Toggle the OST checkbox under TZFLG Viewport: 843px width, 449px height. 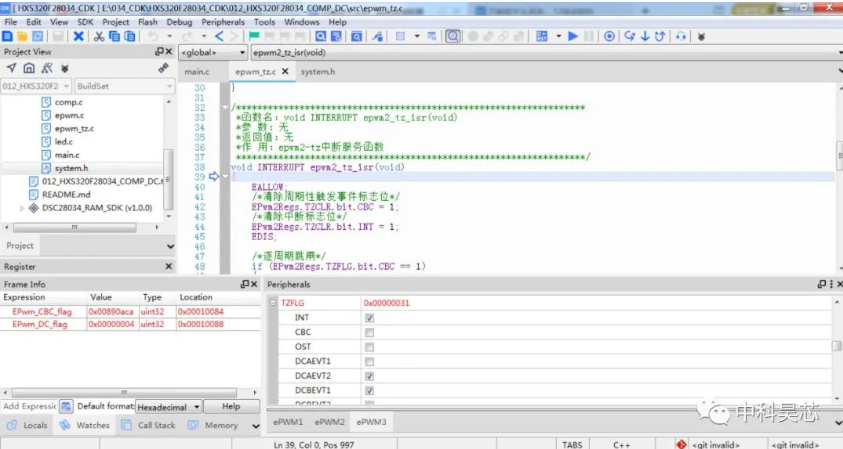pyautogui.click(x=369, y=347)
